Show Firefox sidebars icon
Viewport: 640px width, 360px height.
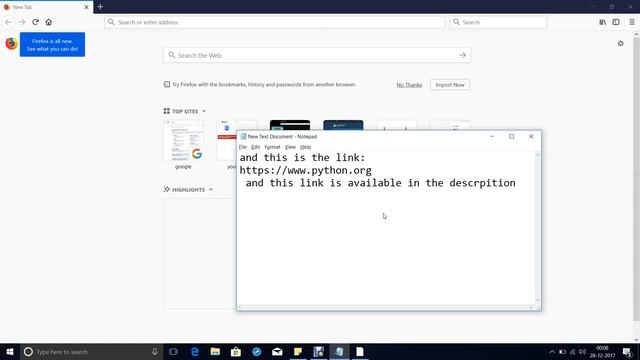616,22
